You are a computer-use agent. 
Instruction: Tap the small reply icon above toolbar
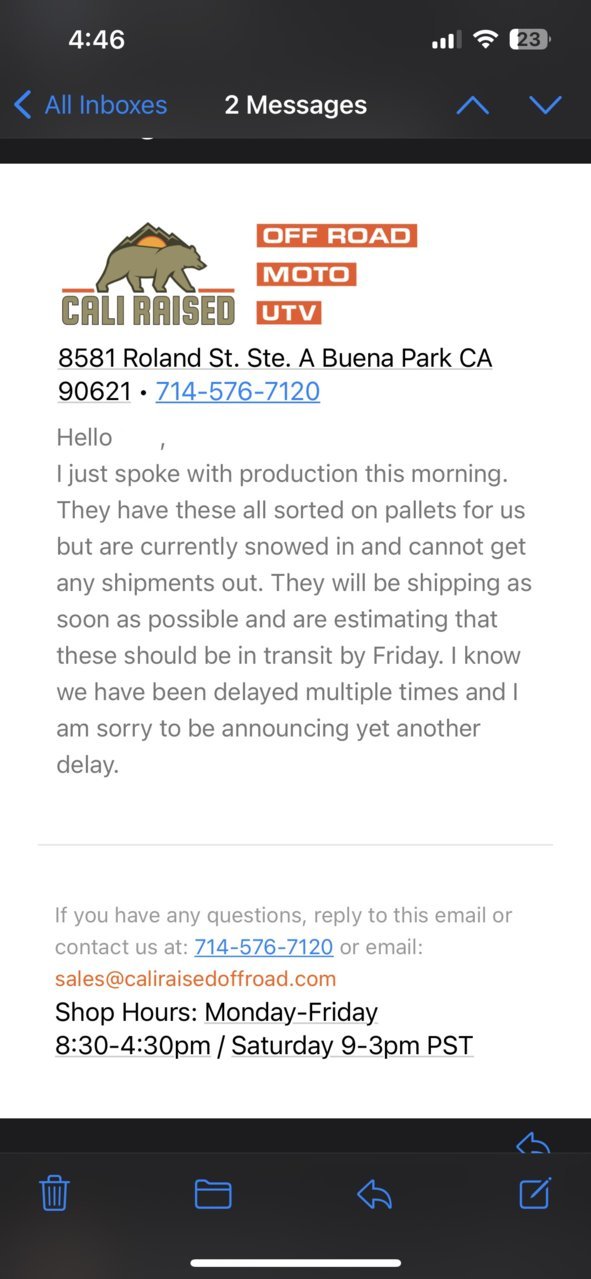[x=534, y=1143]
